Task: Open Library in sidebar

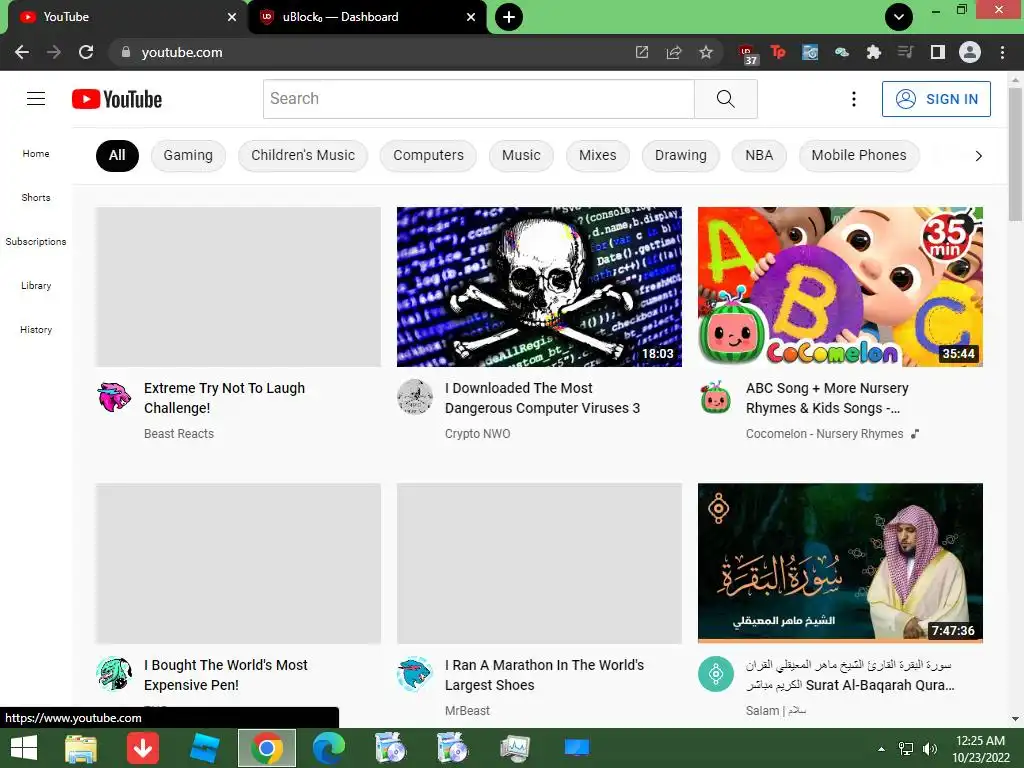Action: click(x=36, y=285)
